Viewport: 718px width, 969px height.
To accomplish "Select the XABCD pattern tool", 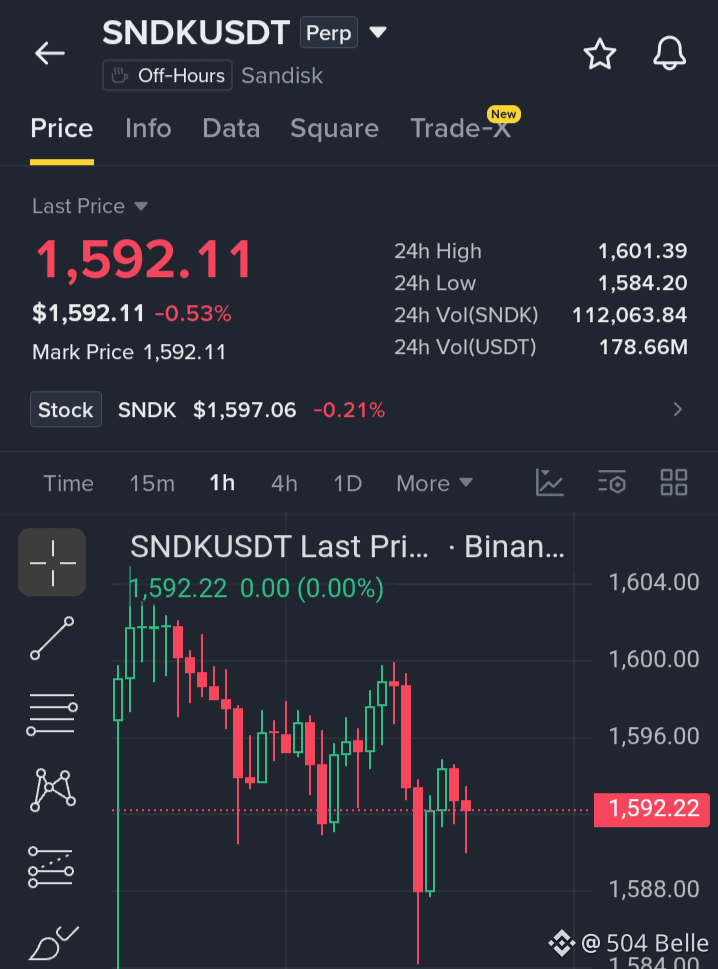I will [53, 790].
